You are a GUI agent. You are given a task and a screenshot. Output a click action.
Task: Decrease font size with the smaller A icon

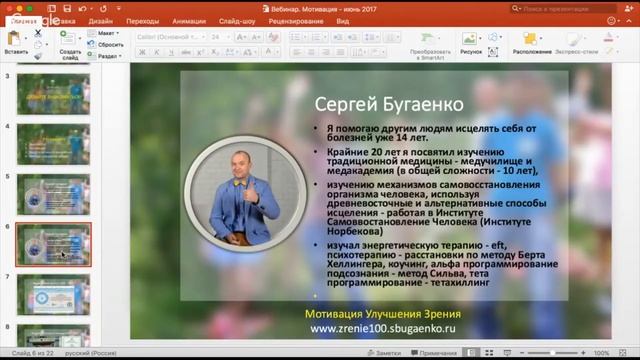click(256, 38)
